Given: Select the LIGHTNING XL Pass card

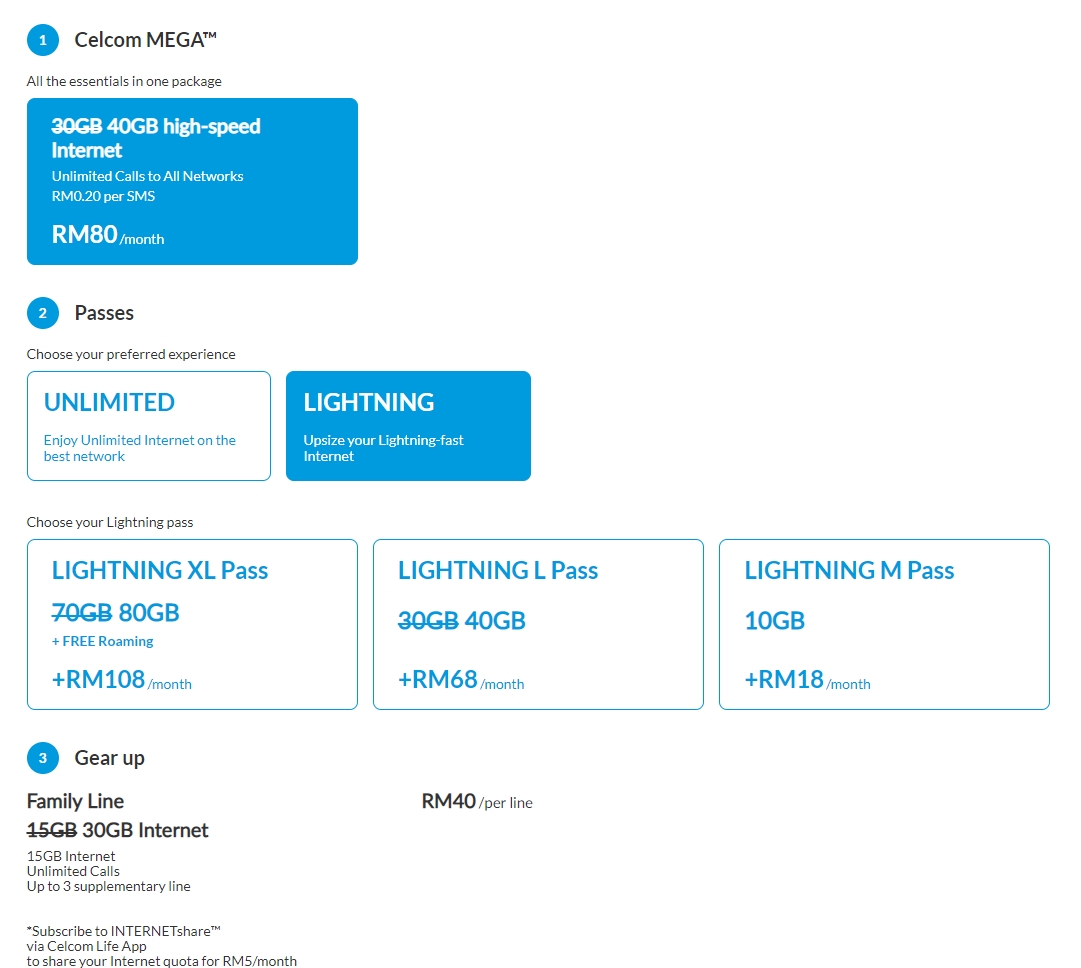Looking at the screenshot, I should pos(192,624).
